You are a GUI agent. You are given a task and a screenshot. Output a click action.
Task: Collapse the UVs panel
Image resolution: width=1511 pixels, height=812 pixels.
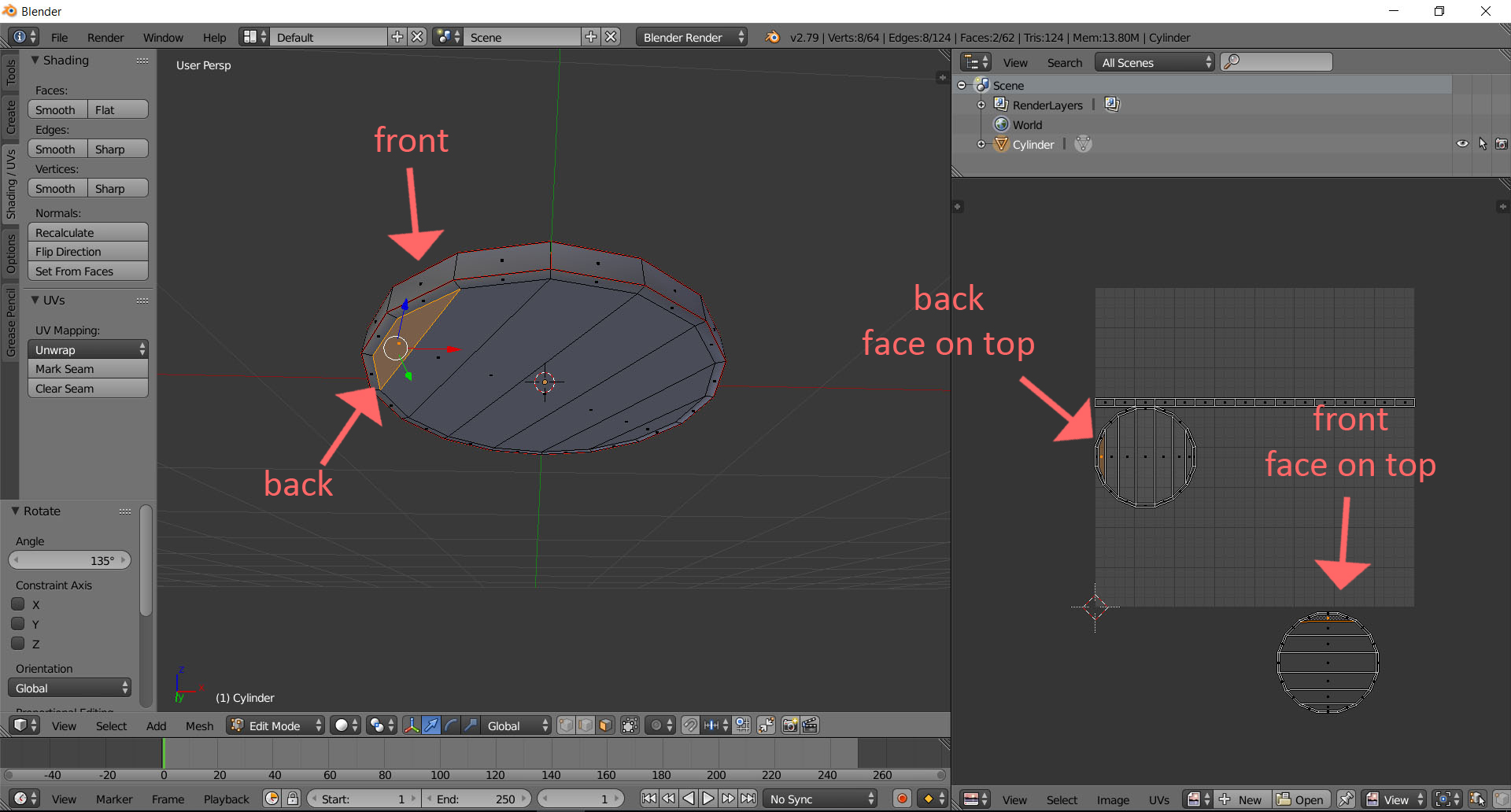[x=35, y=300]
